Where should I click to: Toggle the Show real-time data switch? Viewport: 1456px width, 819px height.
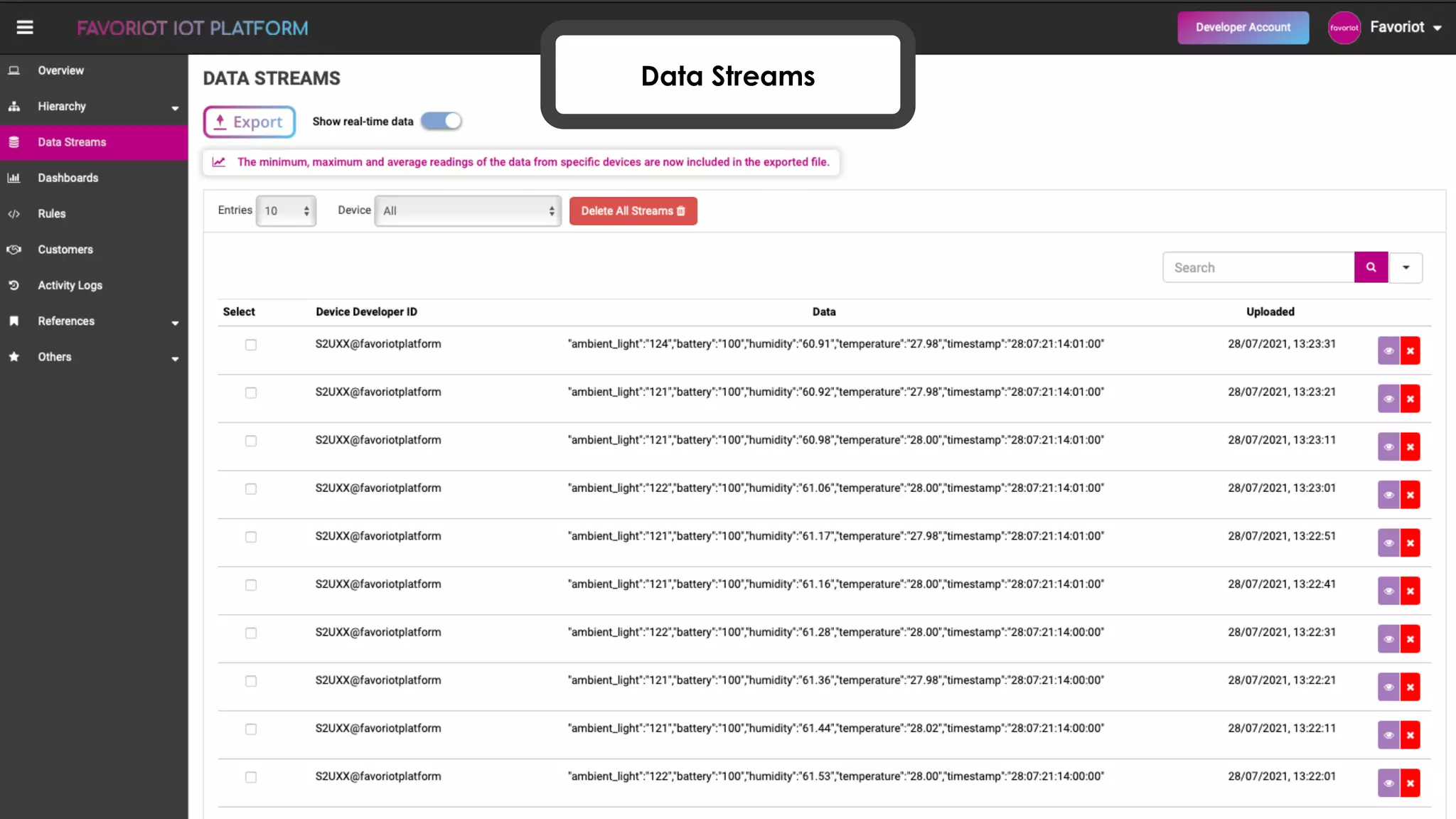point(441,121)
